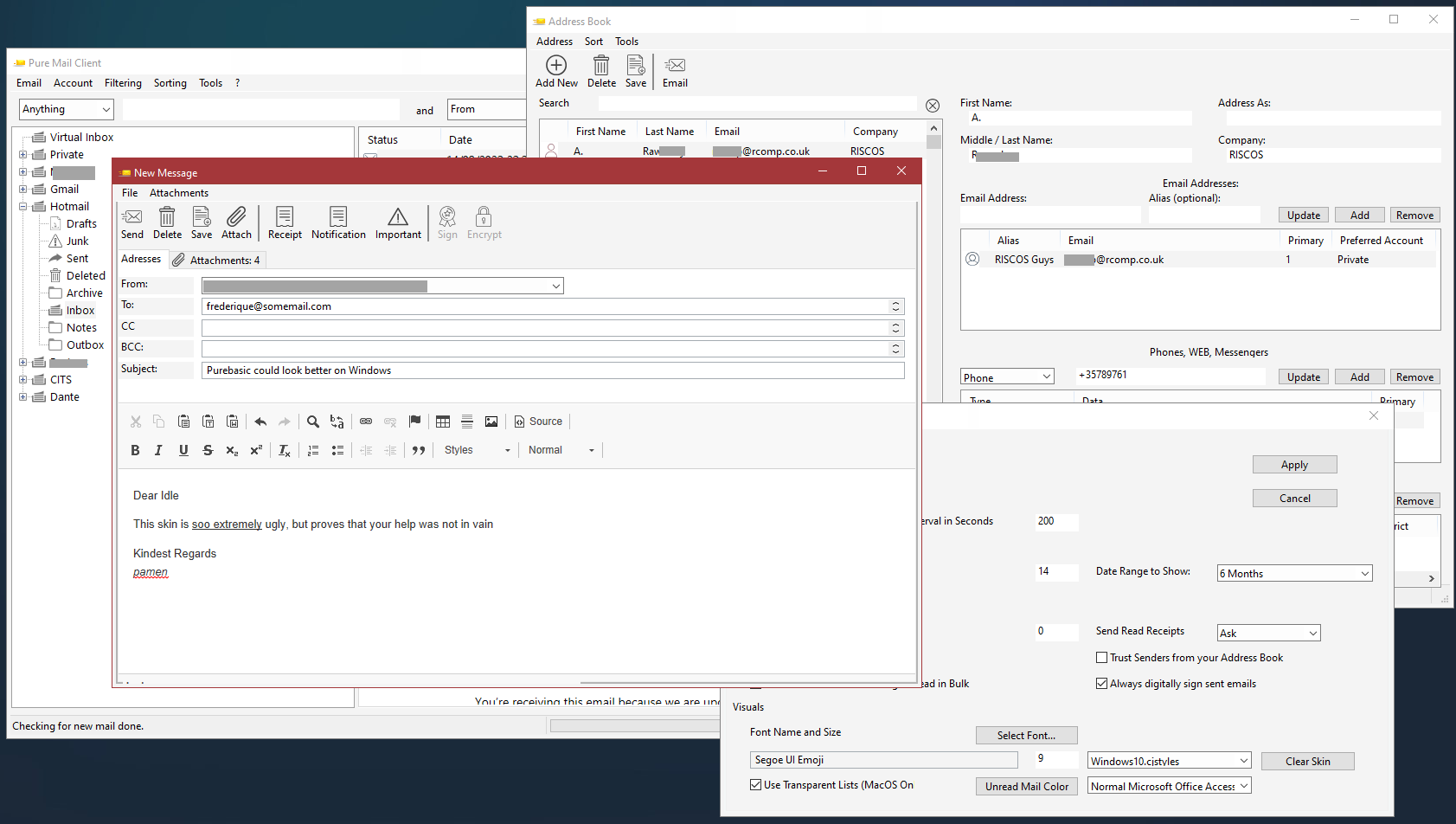Toggle Always digitally sign sent emails
The image size is (1456, 824).
(1101, 684)
